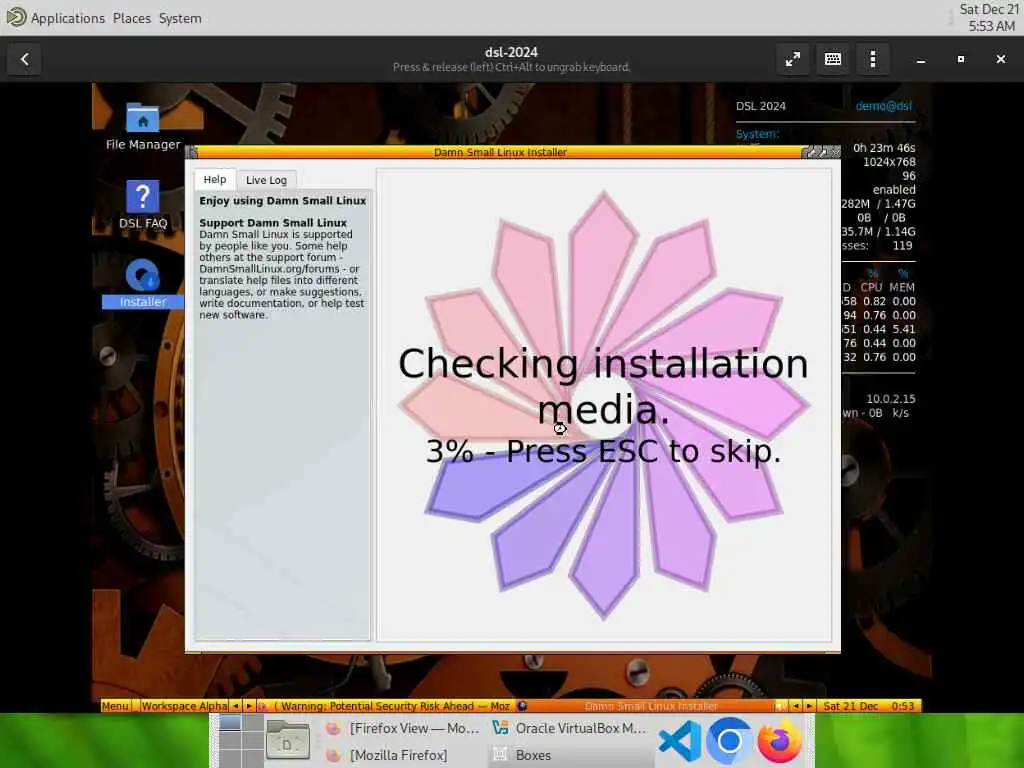Image resolution: width=1024 pixels, height=768 pixels.
Task: Switch to Oracle VirtualBox Manager window
Action: [x=569, y=728]
